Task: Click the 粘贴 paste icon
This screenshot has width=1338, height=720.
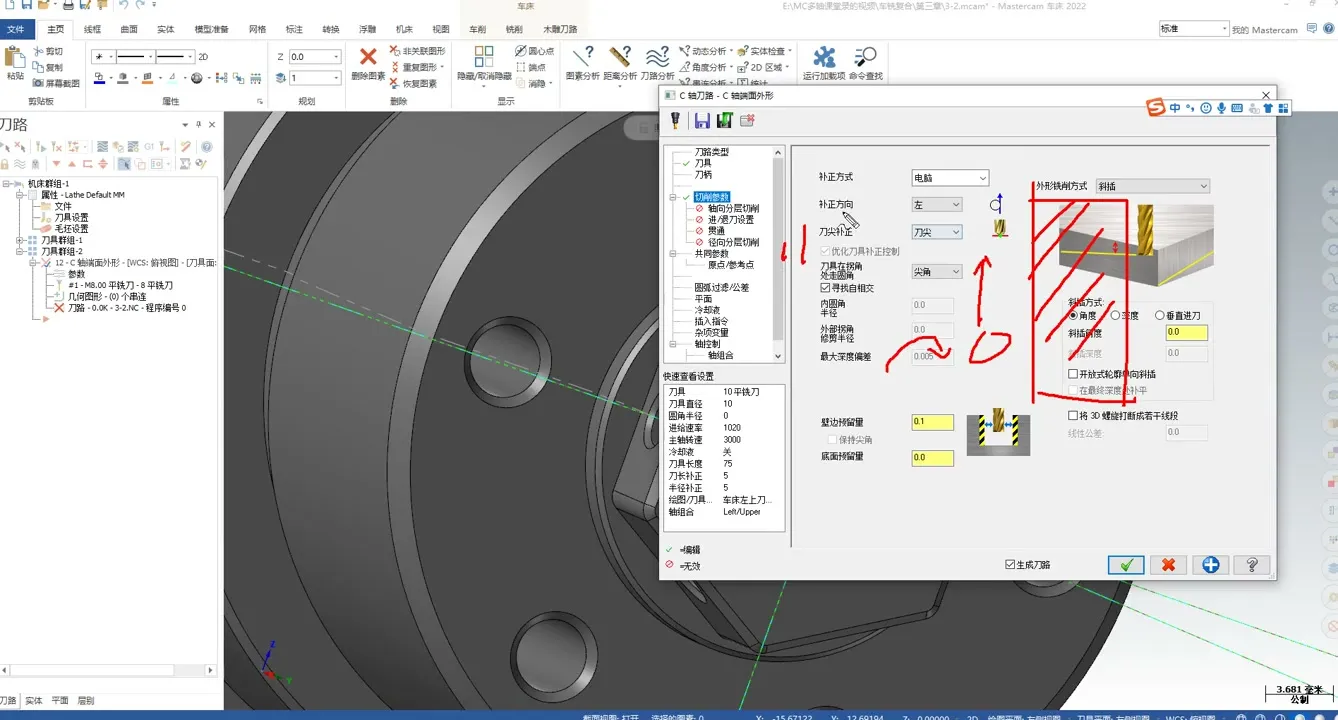Action: pyautogui.click(x=15, y=58)
